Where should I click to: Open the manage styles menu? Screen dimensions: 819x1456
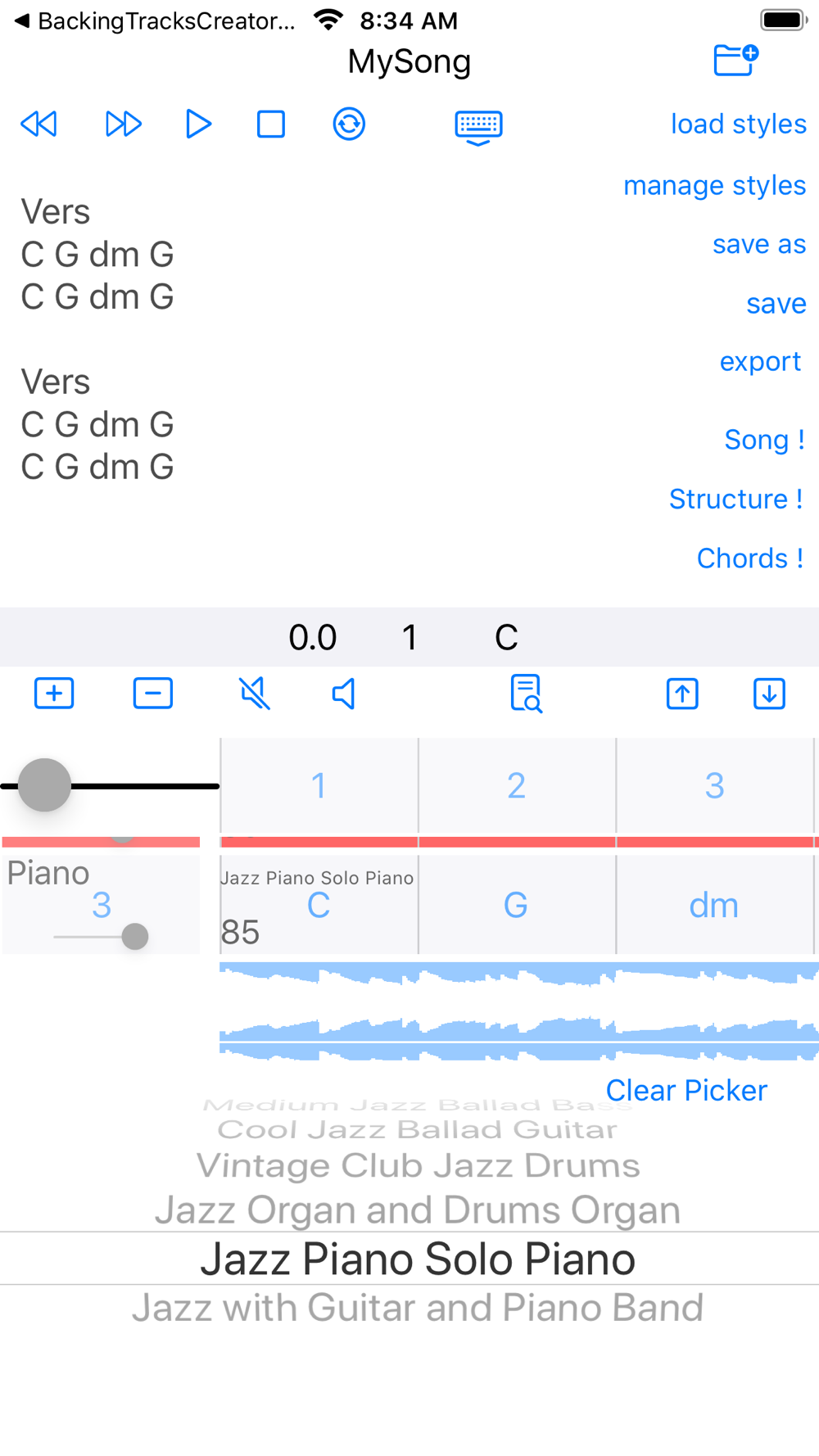tap(715, 186)
